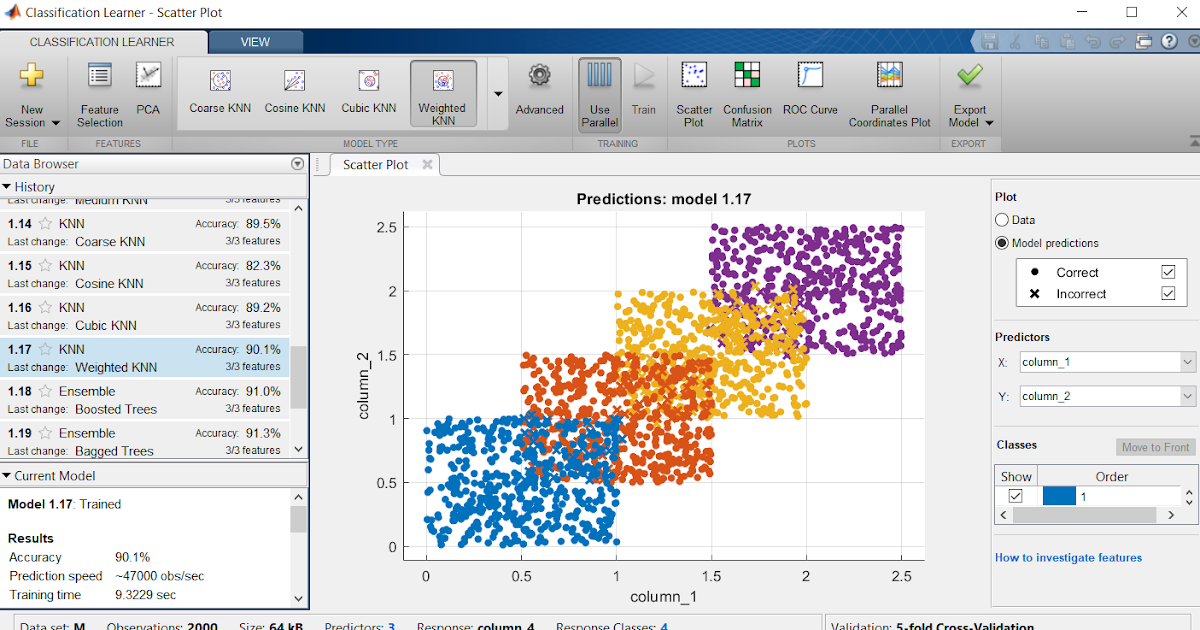Select the Data radio button
Screen dimensions: 1200x630
[x=1002, y=219]
